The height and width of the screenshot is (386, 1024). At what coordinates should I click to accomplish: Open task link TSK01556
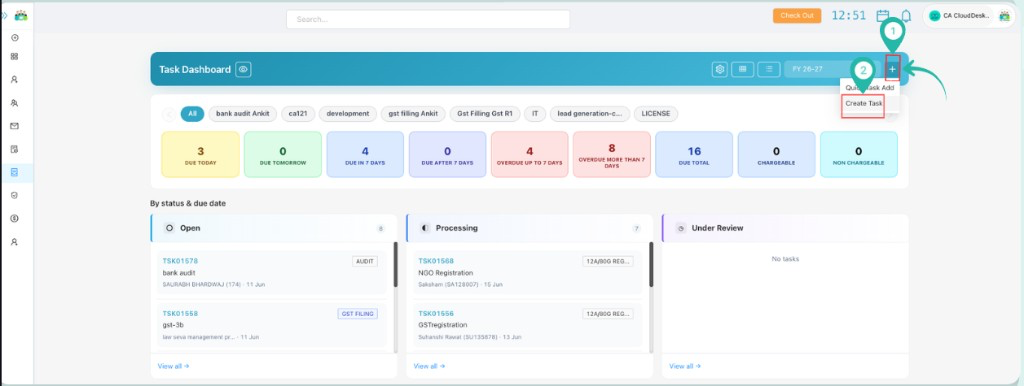pyautogui.click(x=436, y=314)
